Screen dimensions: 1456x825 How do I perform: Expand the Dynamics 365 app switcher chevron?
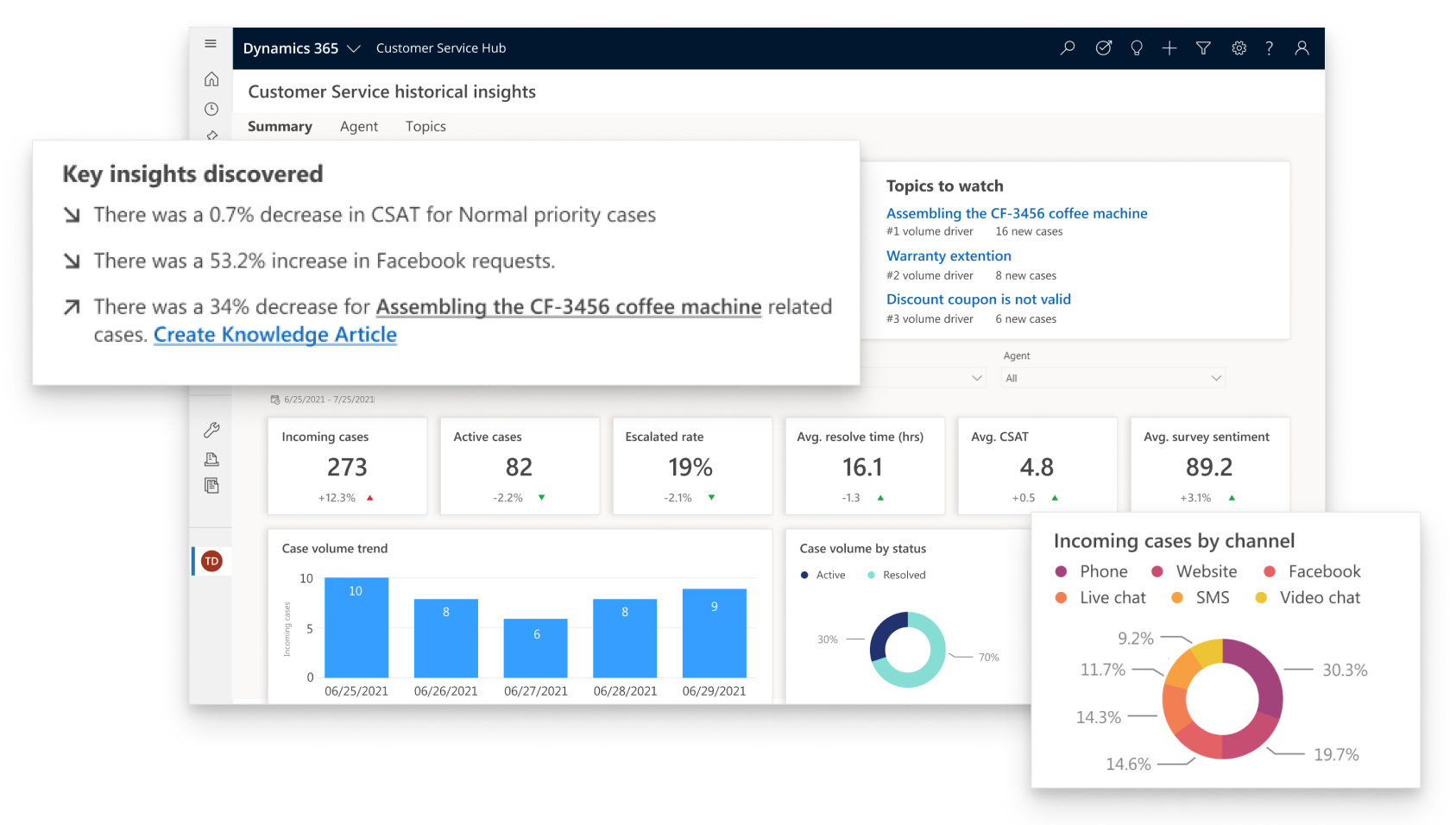point(353,49)
